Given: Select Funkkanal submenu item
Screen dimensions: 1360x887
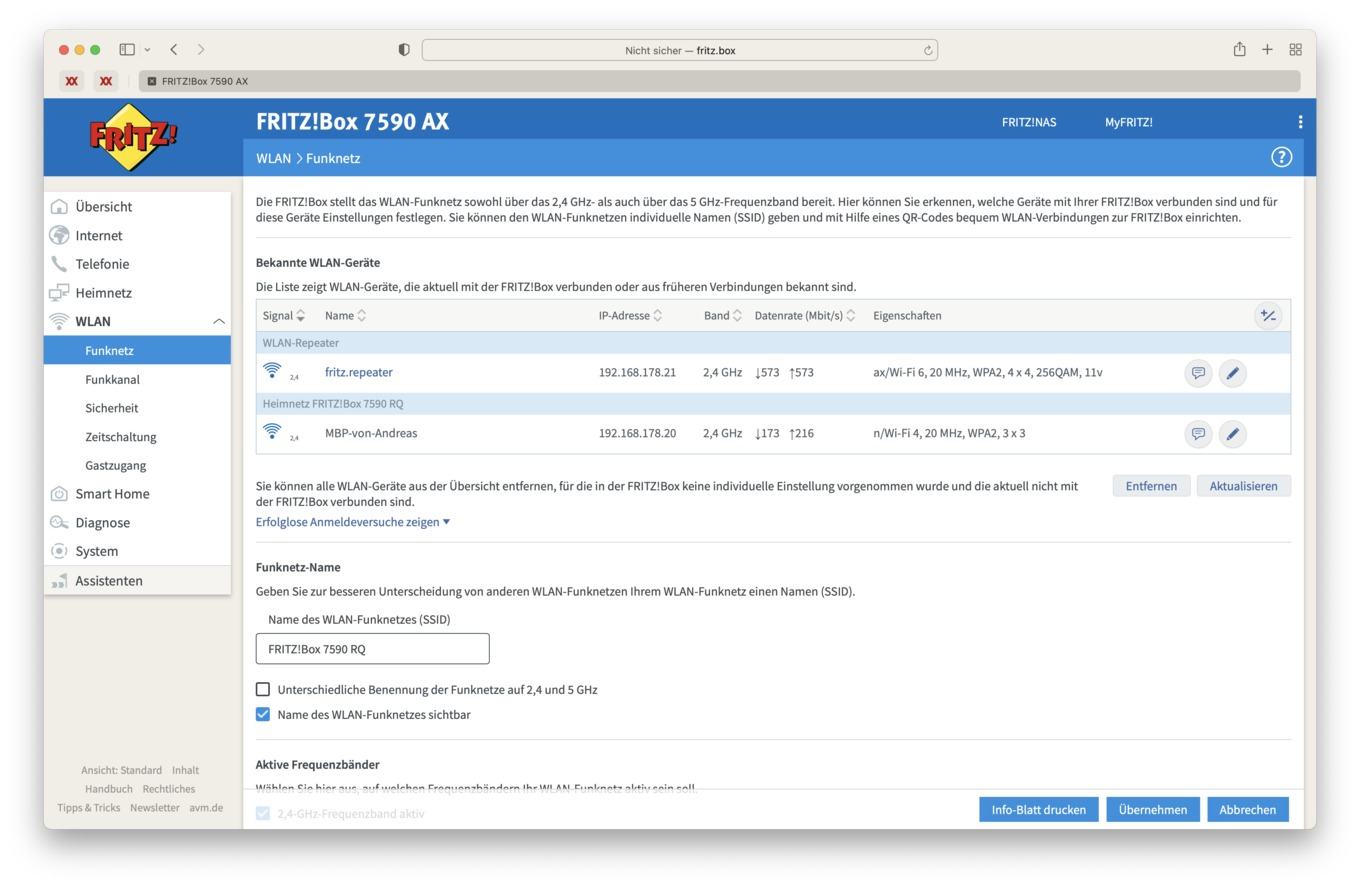Looking at the screenshot, I should (137, 379).
